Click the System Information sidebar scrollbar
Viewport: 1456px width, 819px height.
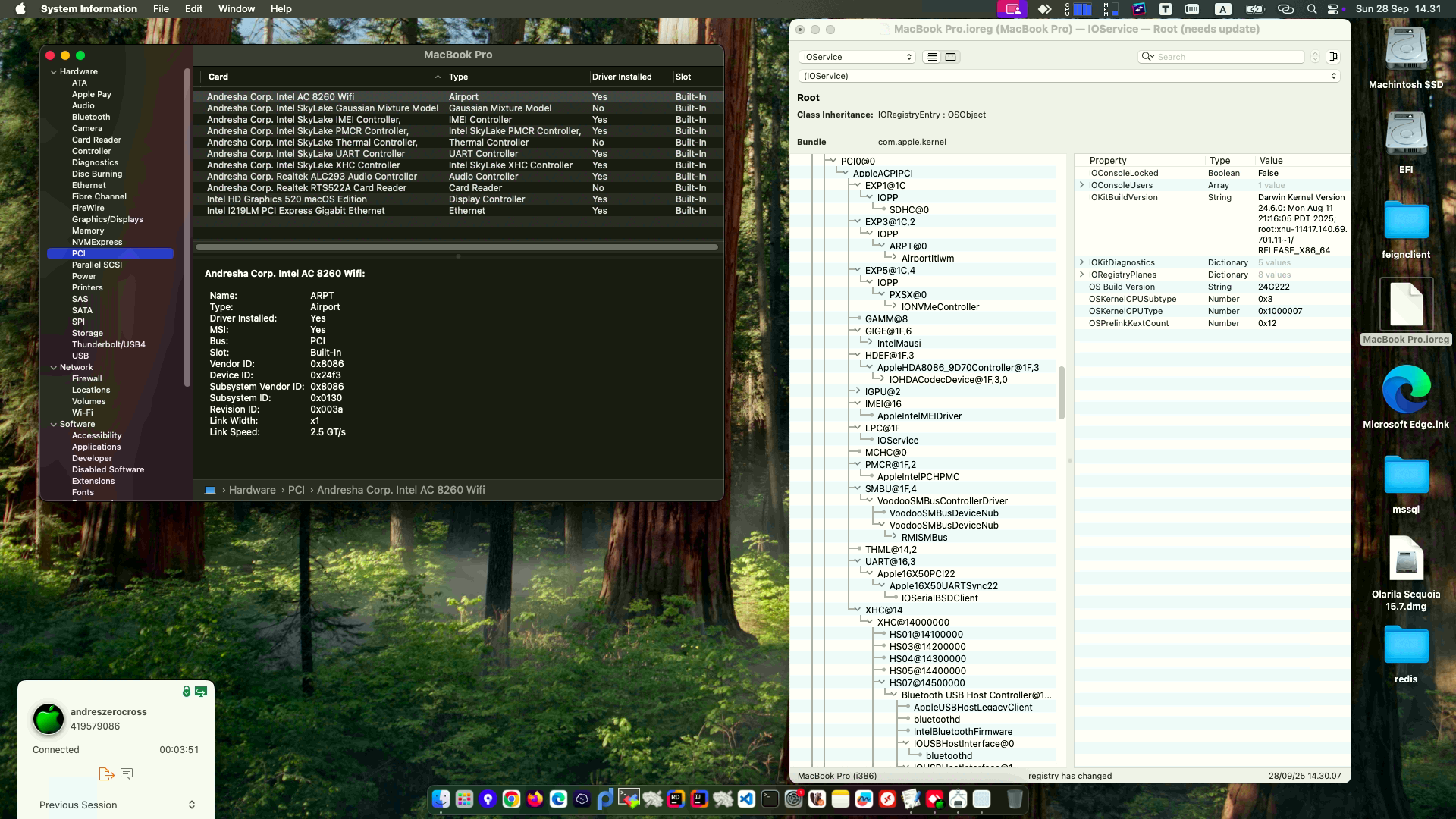(x=187, y=227)
